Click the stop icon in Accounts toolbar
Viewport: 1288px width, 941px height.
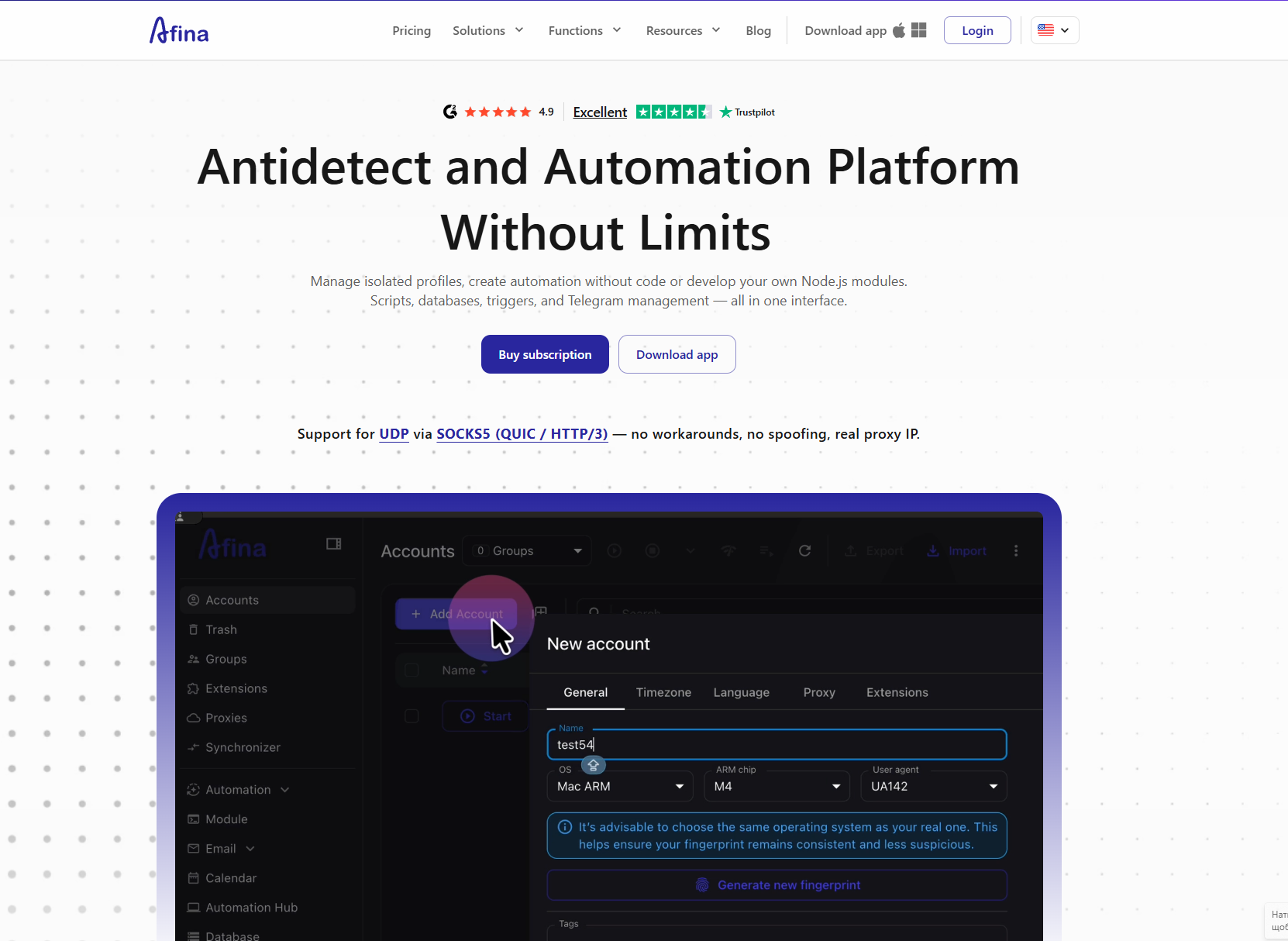point(653,550)
